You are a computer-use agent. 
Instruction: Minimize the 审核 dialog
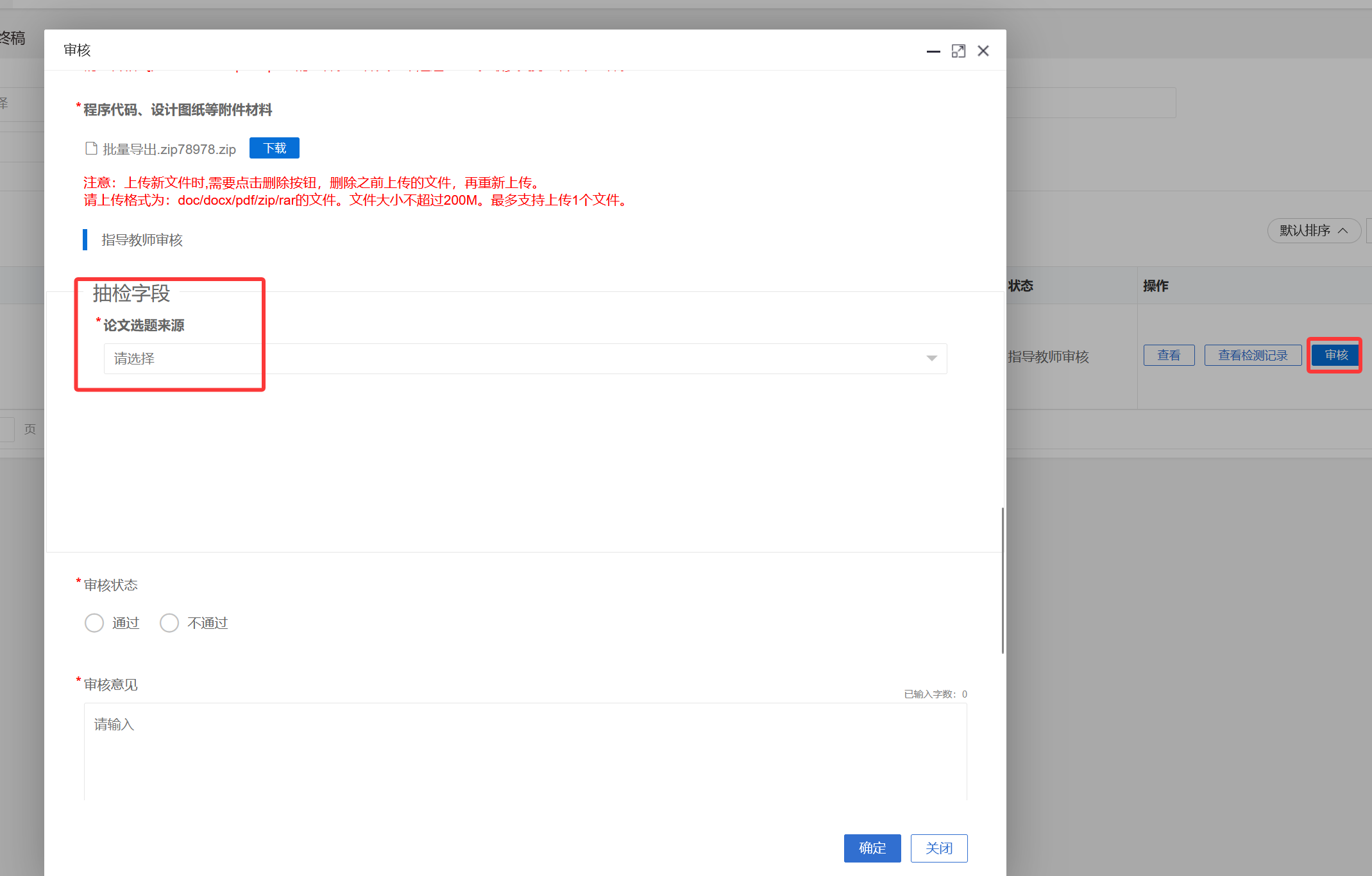click(933, 51)
